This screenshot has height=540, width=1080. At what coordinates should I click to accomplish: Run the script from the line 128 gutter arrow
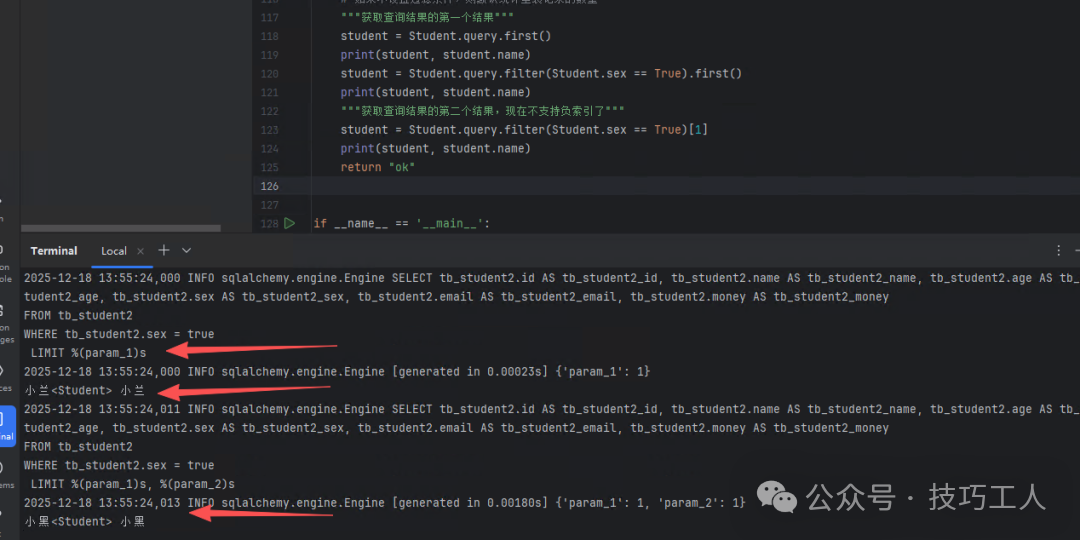(289, 223)
